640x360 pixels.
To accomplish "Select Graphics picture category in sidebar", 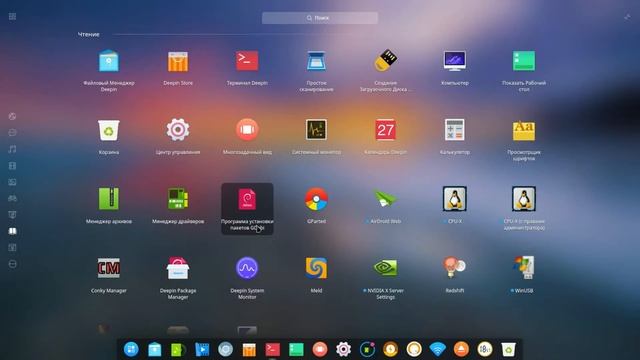I will (13, 182).
